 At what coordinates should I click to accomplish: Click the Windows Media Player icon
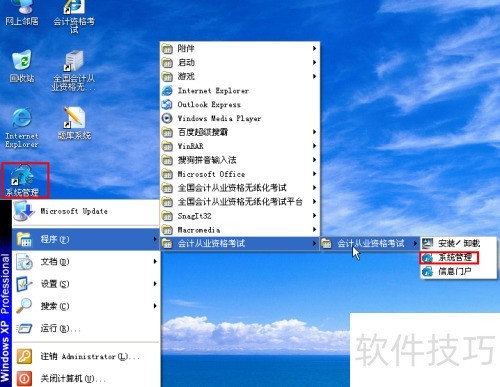pyautogui.click(x=167, y=118)
